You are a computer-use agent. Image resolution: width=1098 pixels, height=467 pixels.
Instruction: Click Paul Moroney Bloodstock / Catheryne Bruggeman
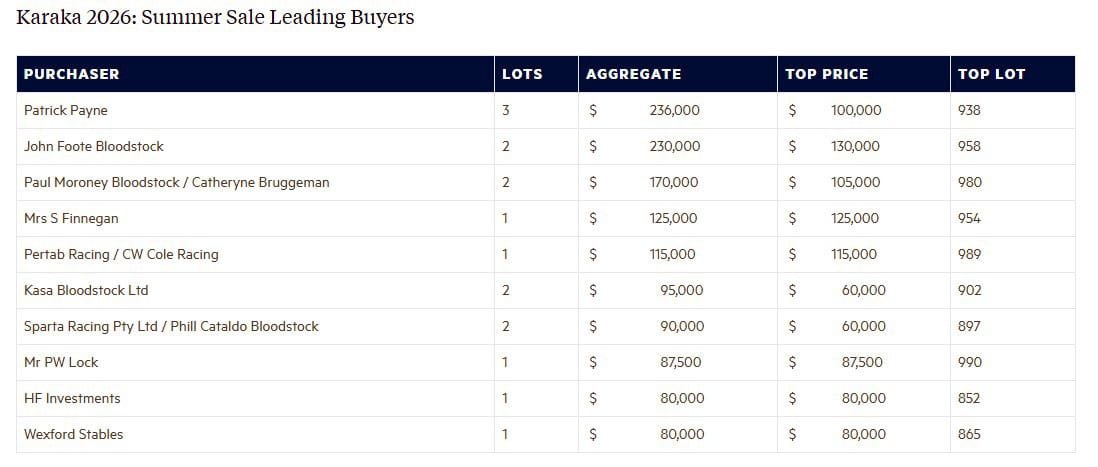176,182
